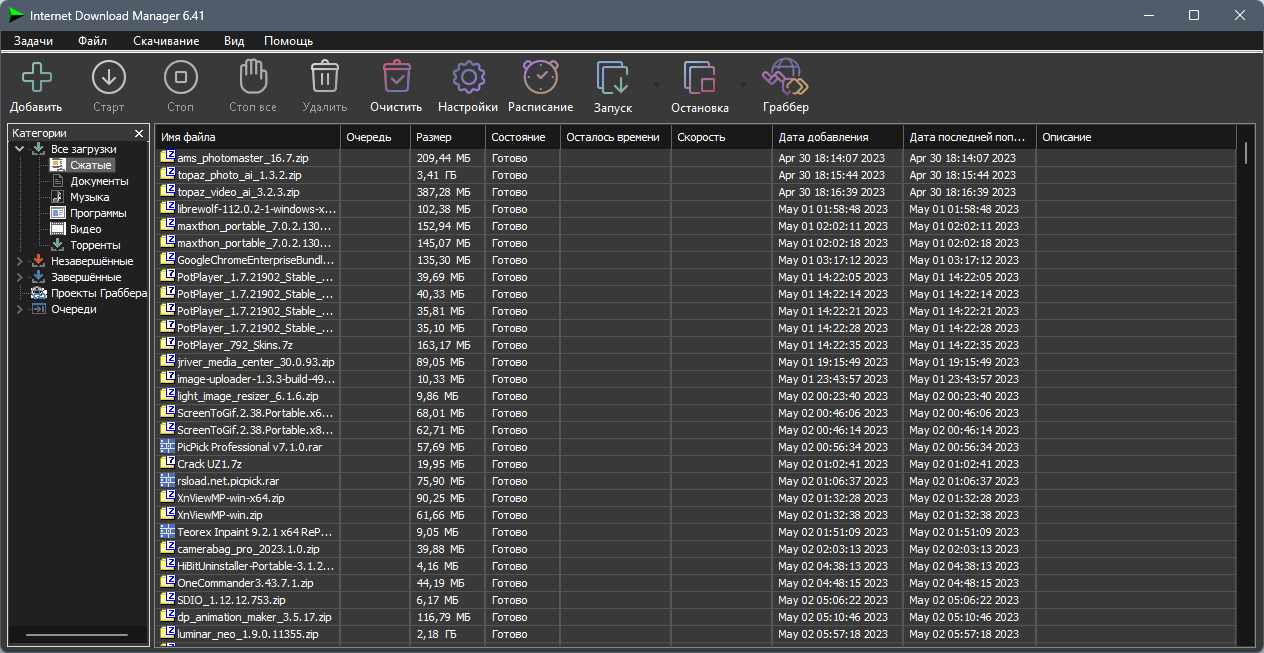Click the vertical scrollbar of the file list
Image resolution: width=1264 pixels, height=653 pixels.
tap(1245, 155)
